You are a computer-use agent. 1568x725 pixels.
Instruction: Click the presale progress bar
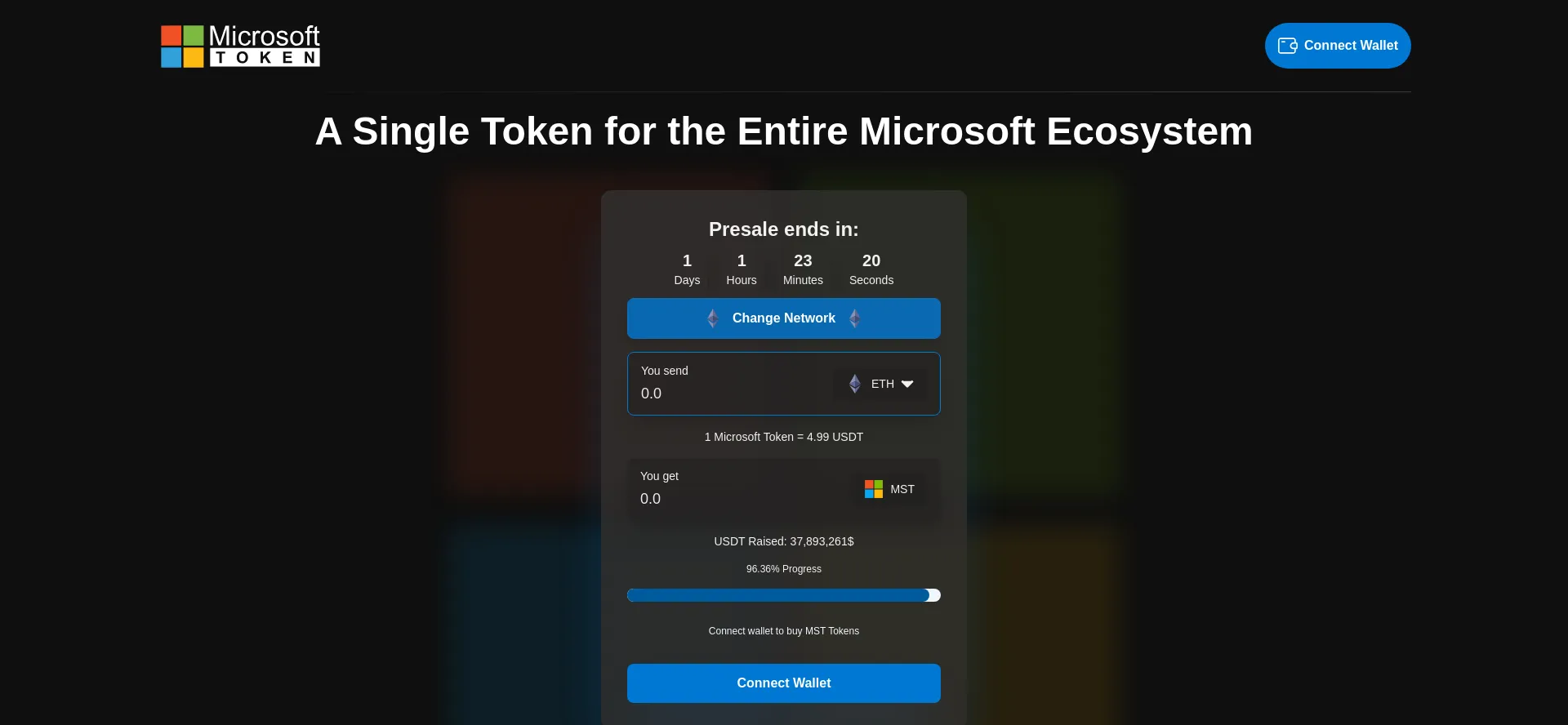point(783,595)
